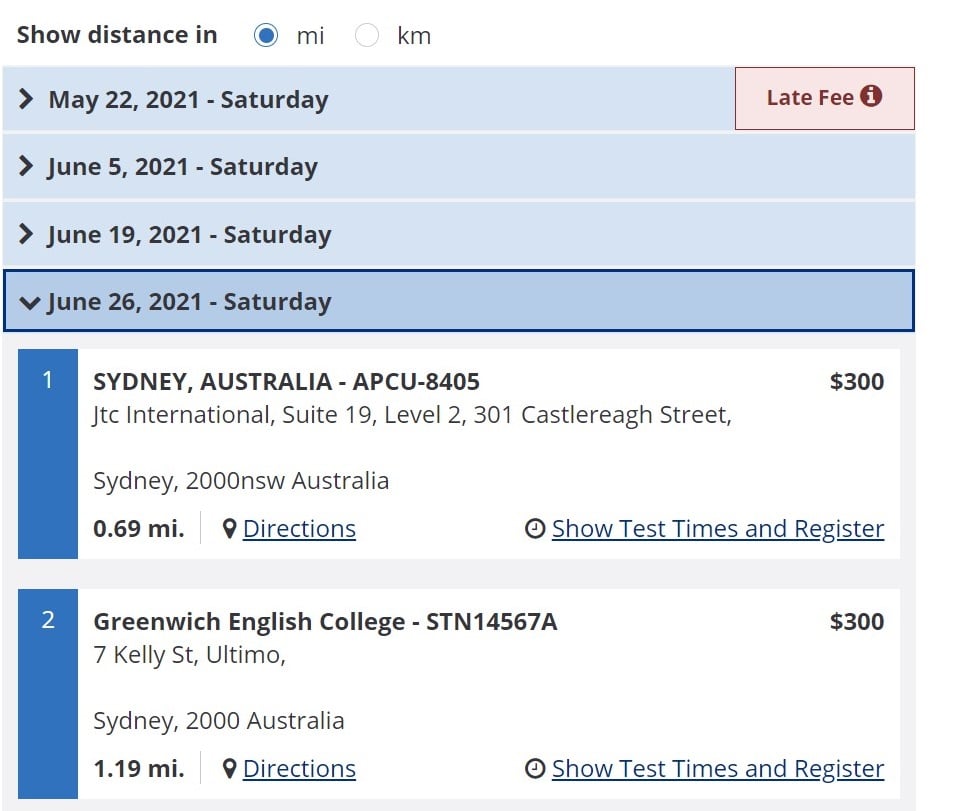Click the downward chevron on June 26 row
The image size is (959, 811).
click(31, 302)
